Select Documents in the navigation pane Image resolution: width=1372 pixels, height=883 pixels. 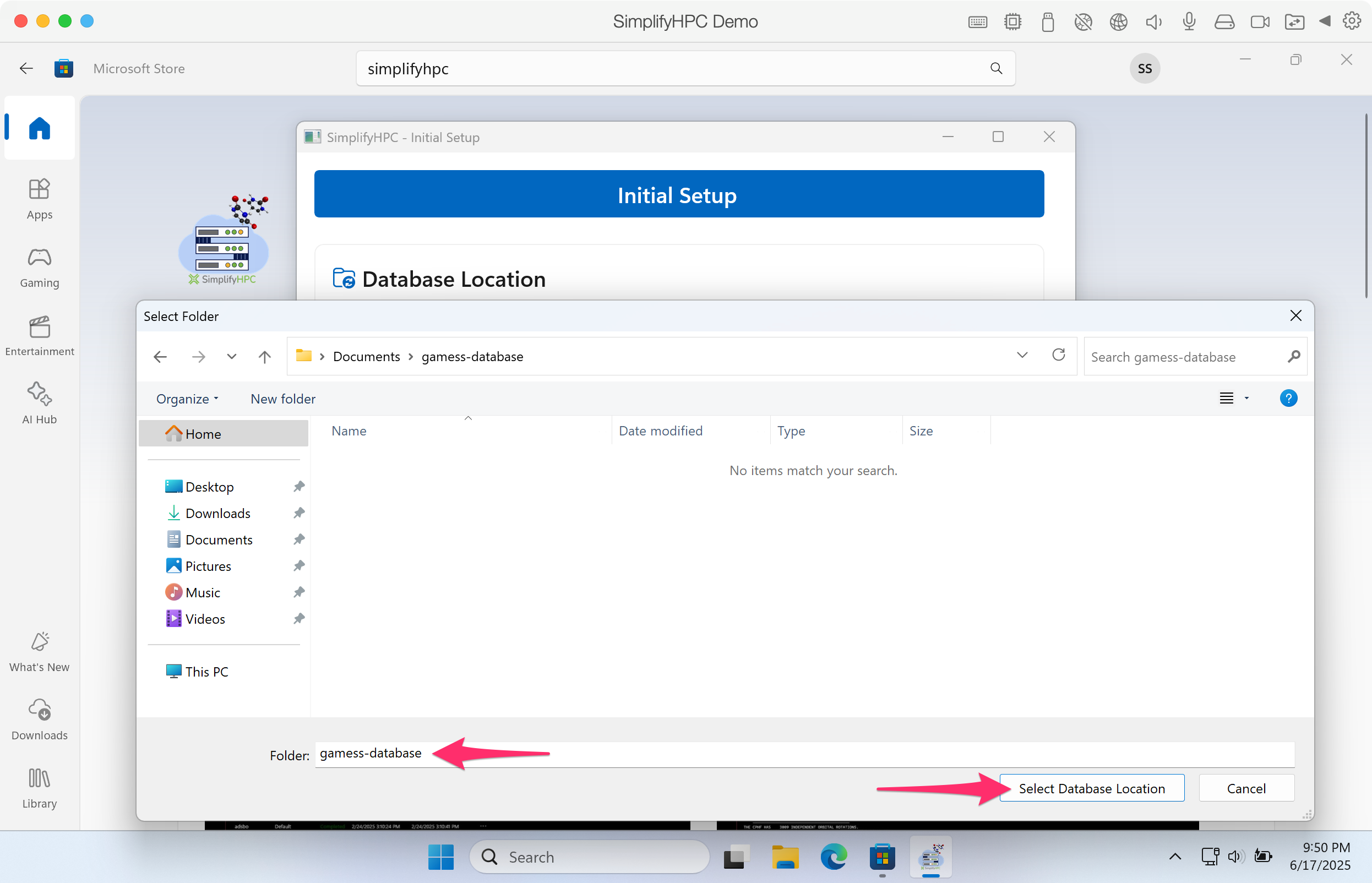219,539
